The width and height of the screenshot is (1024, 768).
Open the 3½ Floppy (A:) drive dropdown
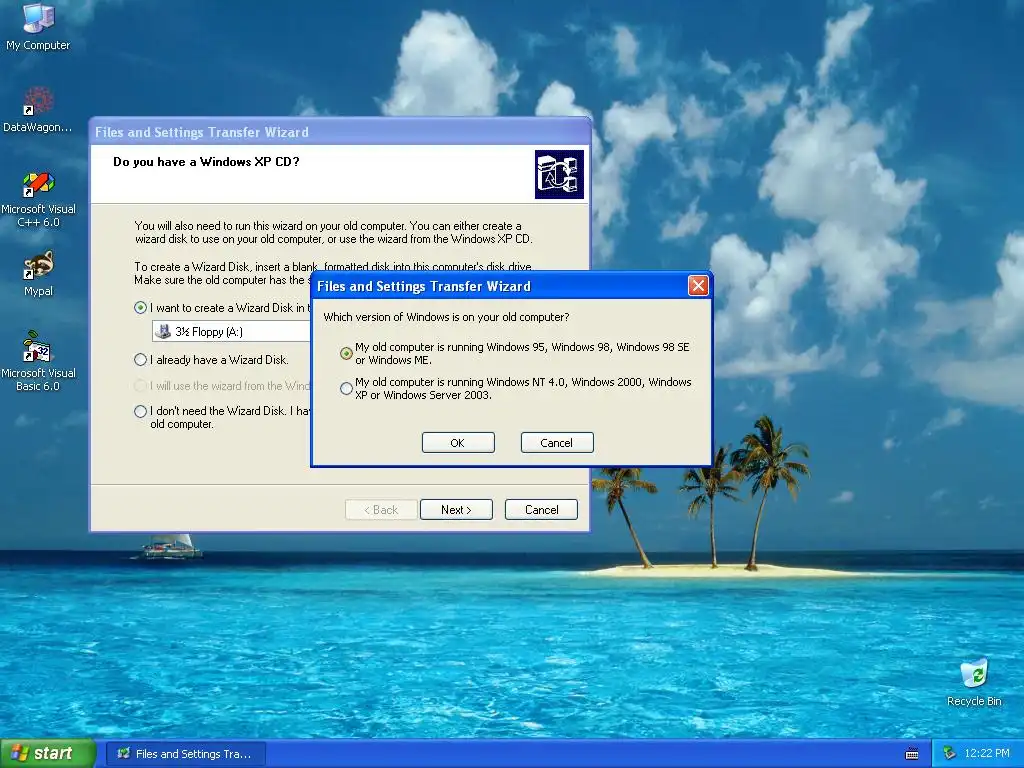click(231, 332)
